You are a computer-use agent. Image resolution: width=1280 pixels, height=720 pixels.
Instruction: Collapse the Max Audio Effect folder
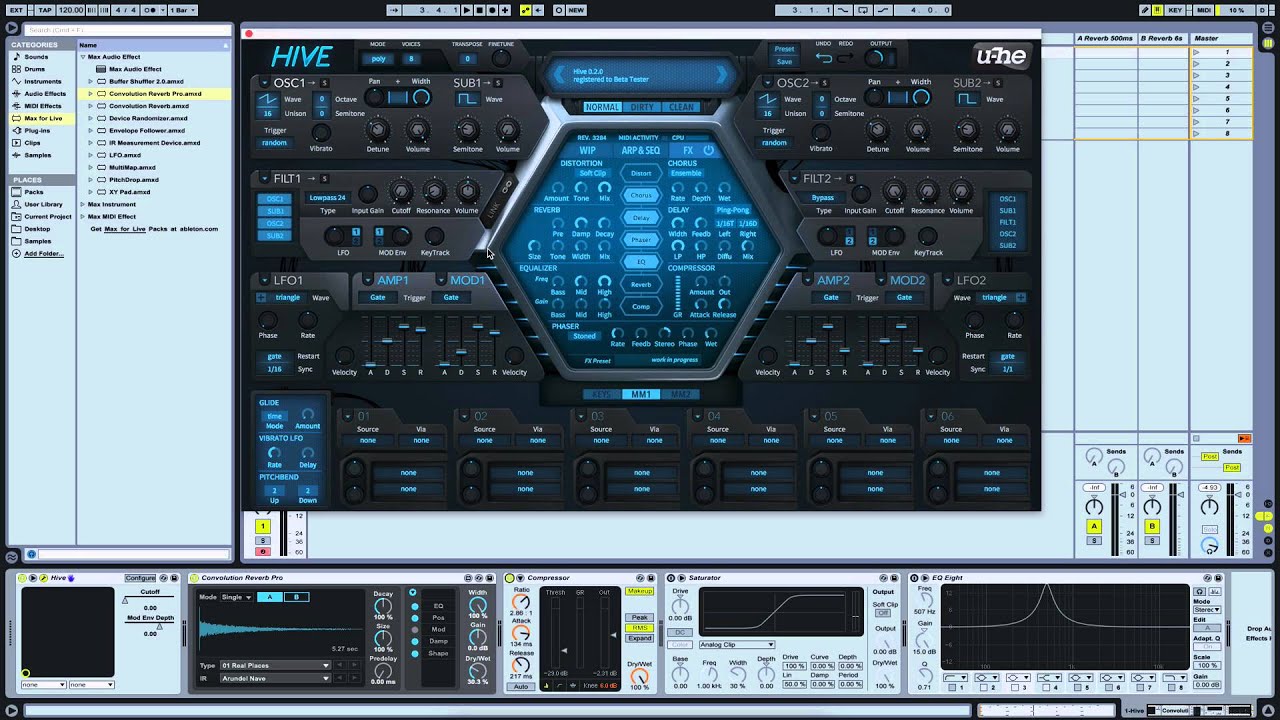click(x=83, y=57)
